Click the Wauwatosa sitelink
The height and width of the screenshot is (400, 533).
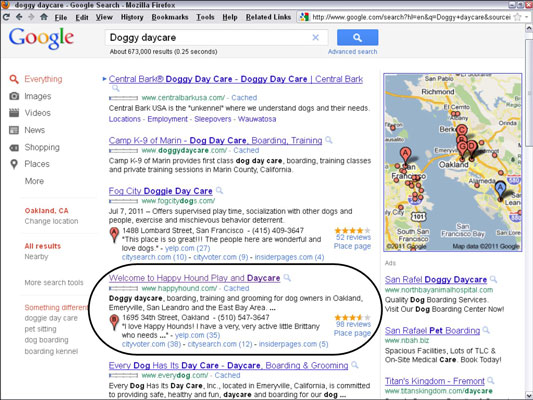pos(257,119)
